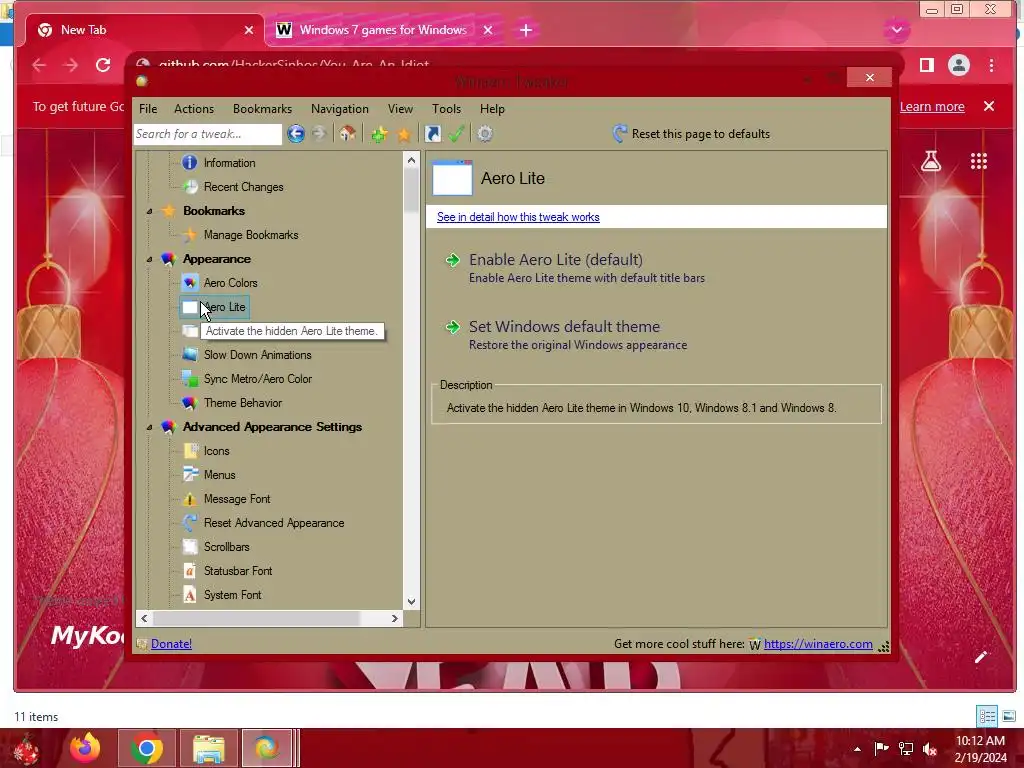Open a new Chrome tab with plus button
This screenshot has height=768, width=1024.
526,30
